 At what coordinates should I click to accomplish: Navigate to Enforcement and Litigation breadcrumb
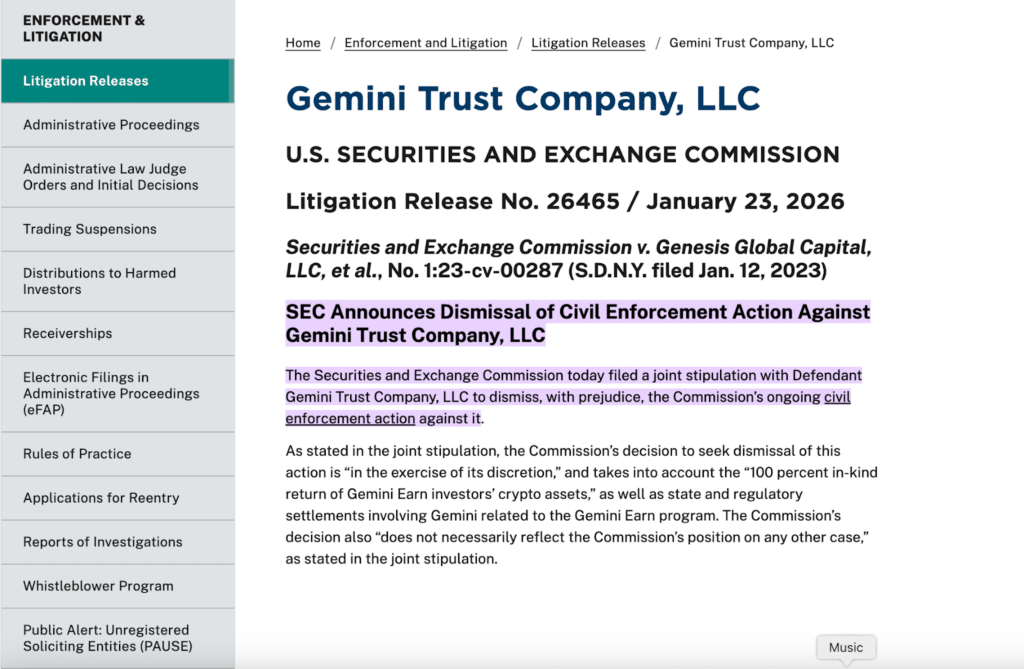(425, 43)
